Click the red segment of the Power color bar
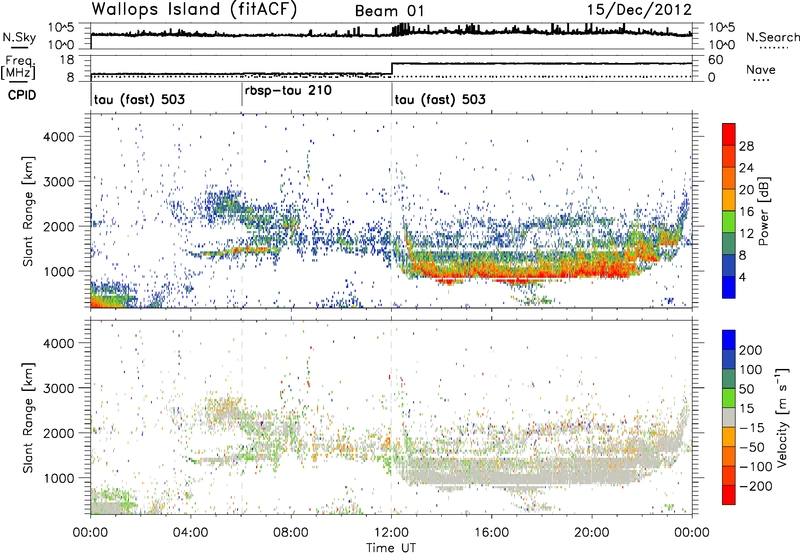Image resolution: width=800 pixels, height=554 pixels. [729, 134]
